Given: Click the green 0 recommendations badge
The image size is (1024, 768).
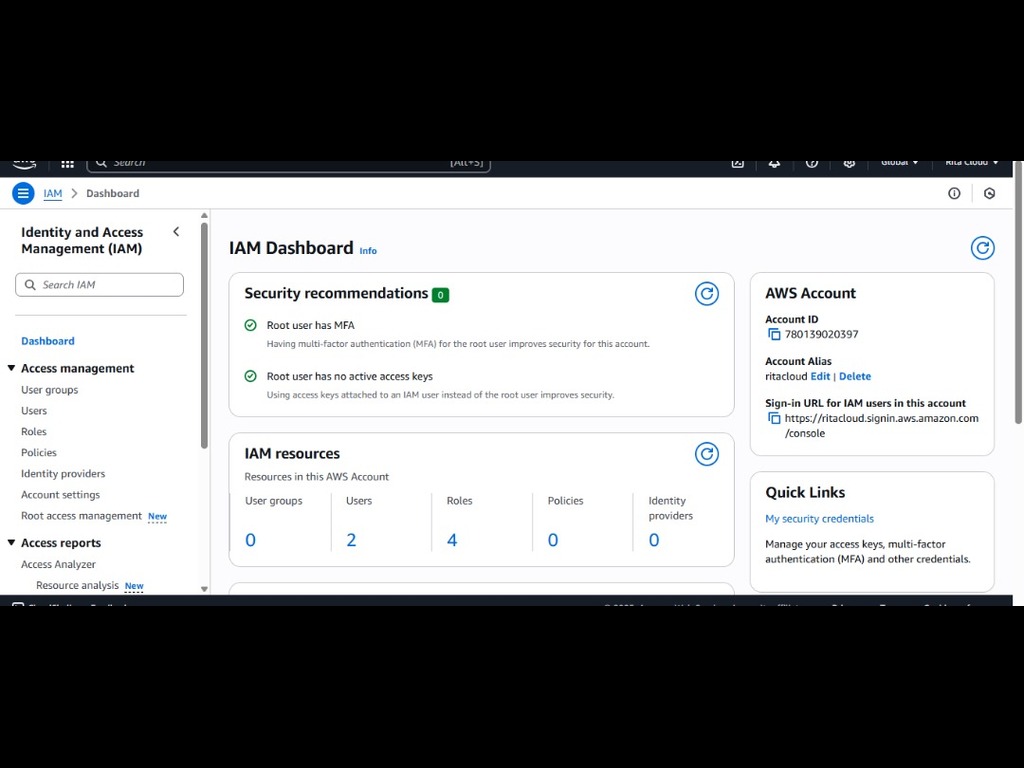Looking at the screenshot, I should click(440, 295).
